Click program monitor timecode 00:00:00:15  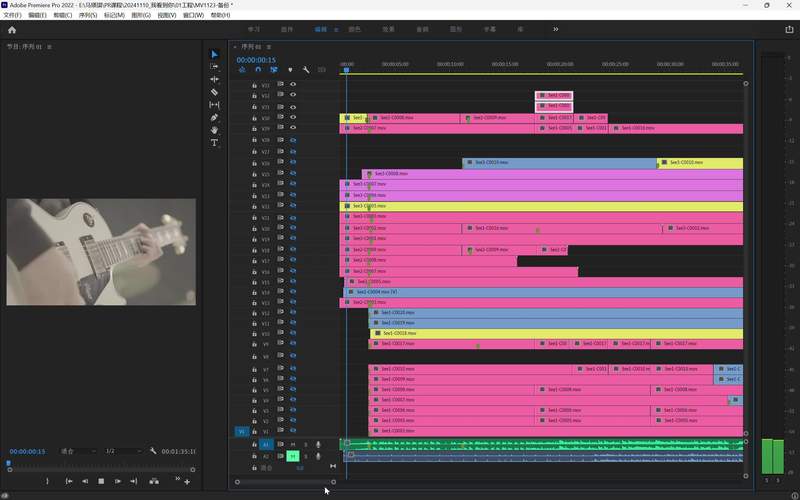[x=28, y=451]
